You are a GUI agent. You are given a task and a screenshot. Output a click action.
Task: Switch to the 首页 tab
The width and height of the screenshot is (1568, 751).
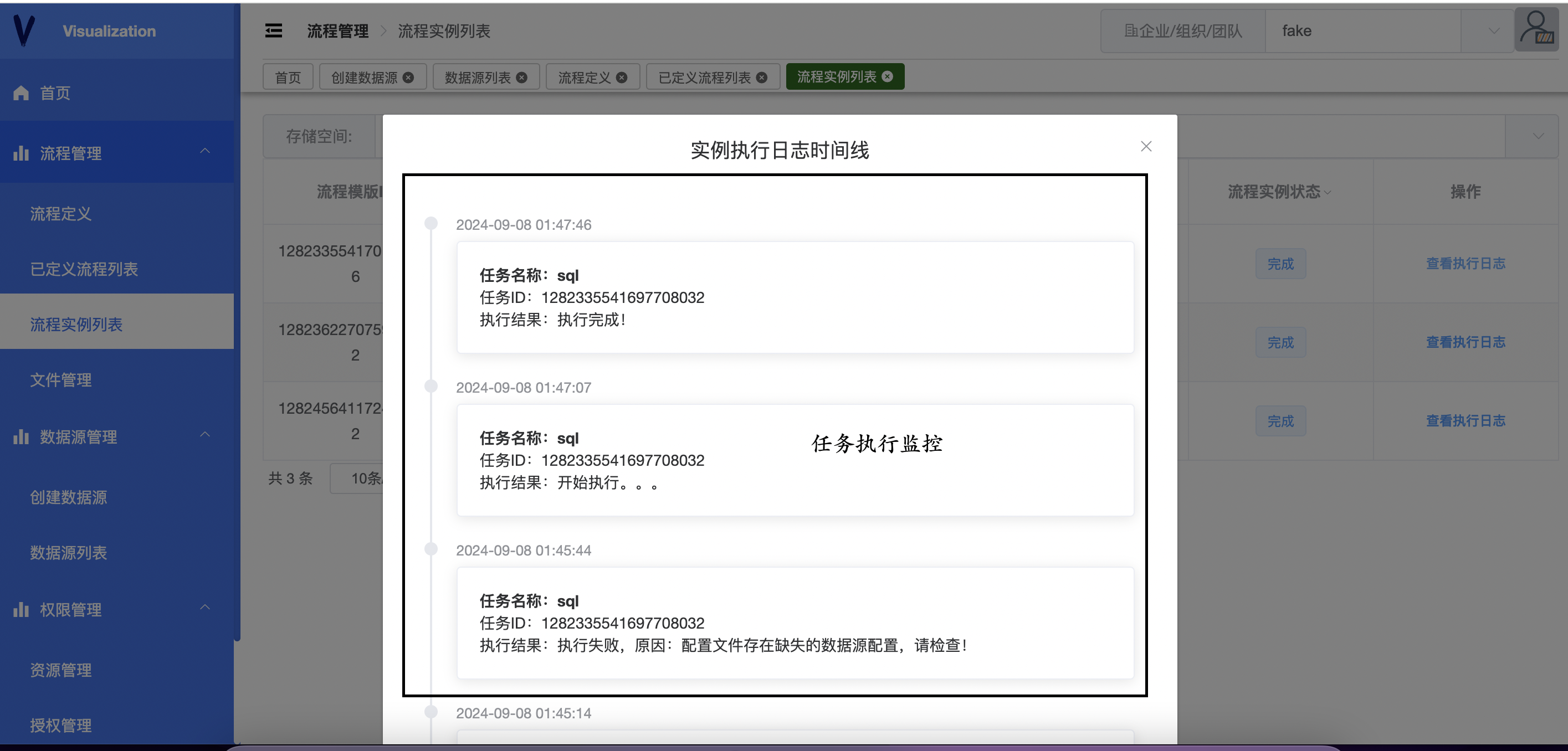288,78
